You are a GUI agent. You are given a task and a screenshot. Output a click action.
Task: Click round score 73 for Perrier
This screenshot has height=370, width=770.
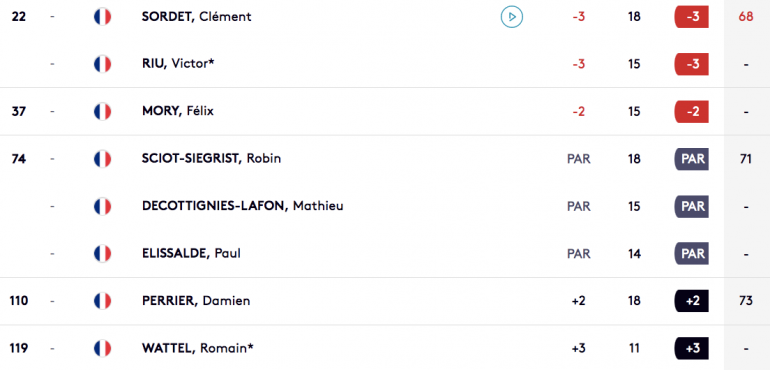coord(745,301)
